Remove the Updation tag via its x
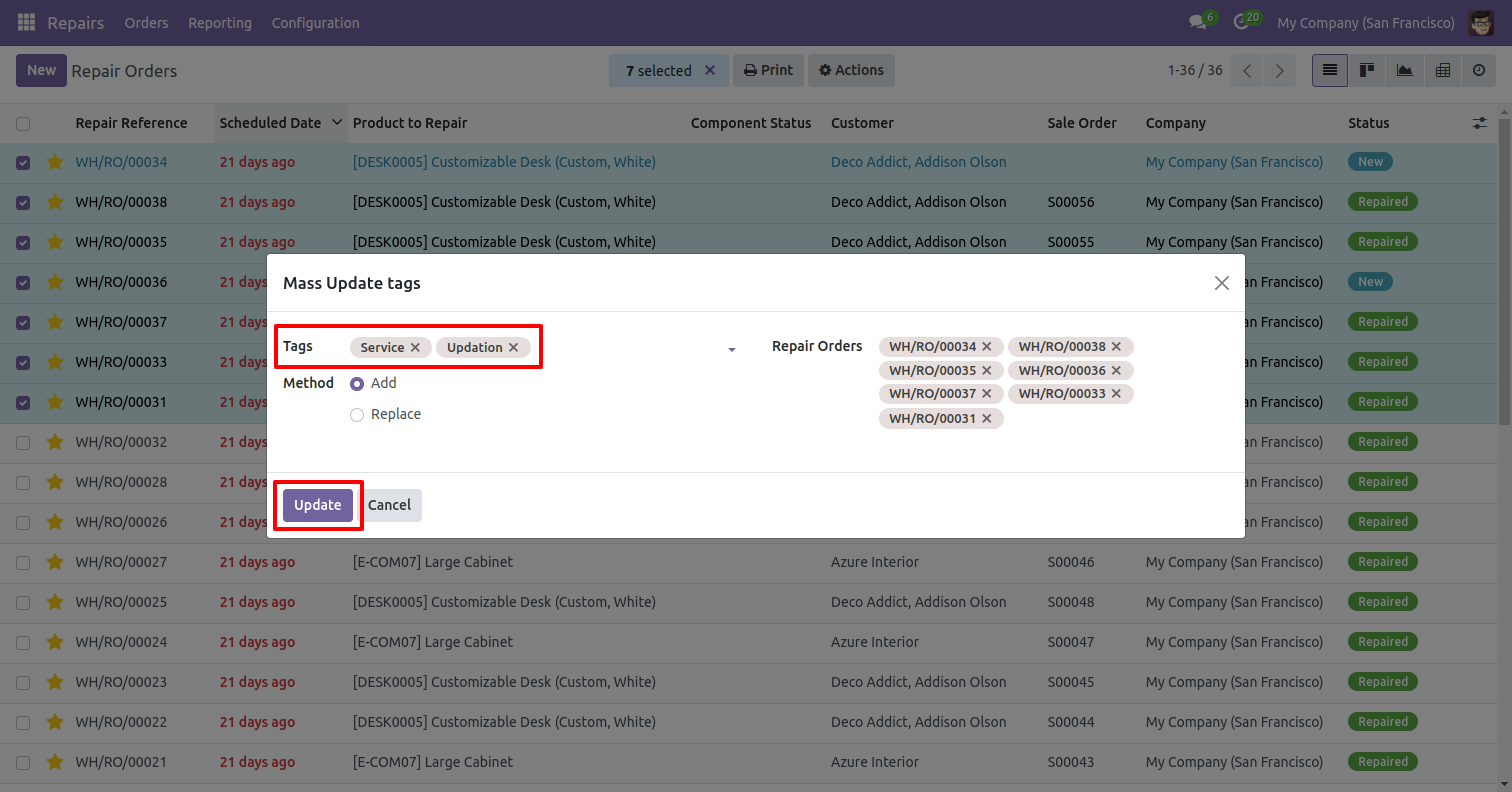This screenshot has width=1512, height=792. (514, 347)
